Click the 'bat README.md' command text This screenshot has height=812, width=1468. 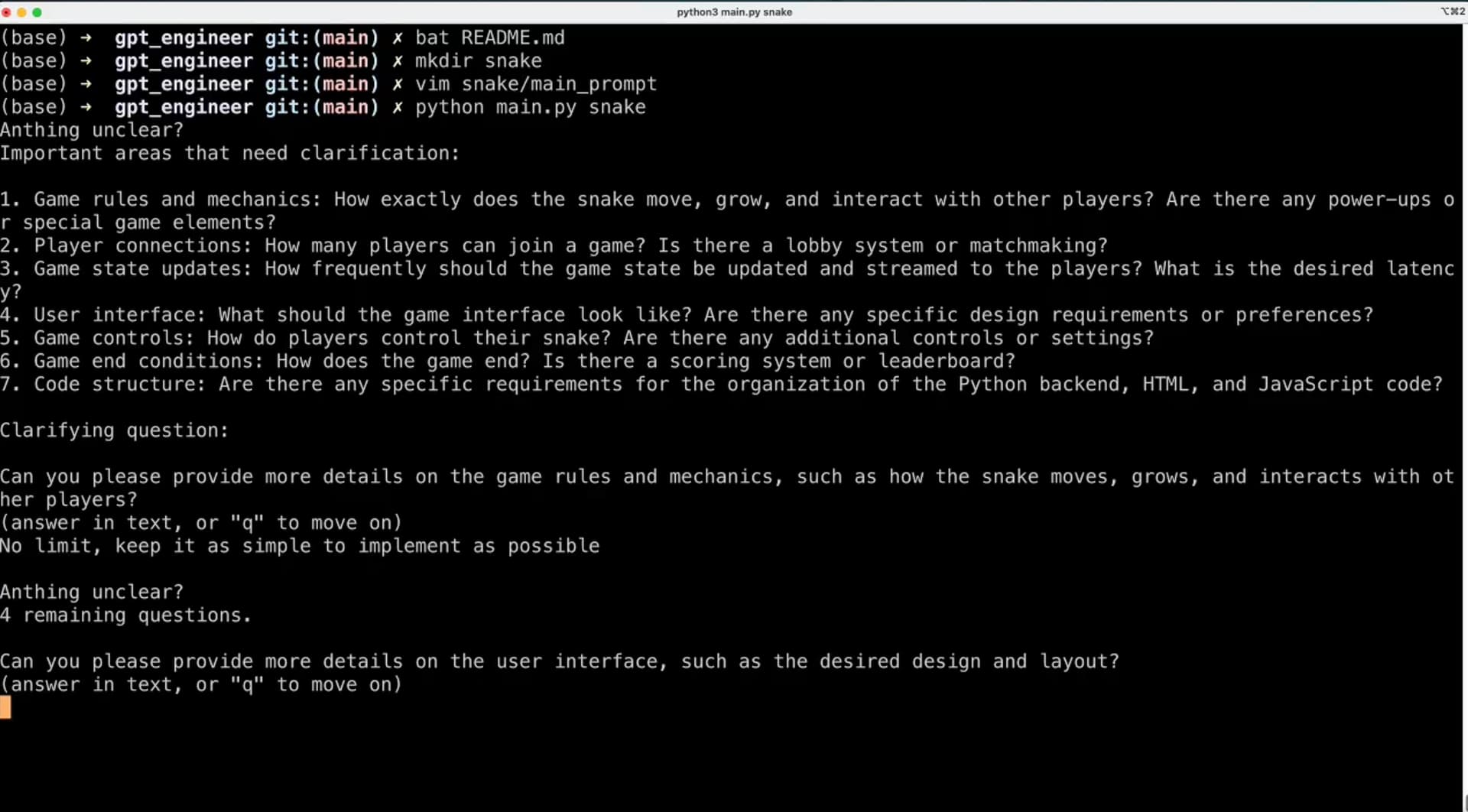[489, 38]
